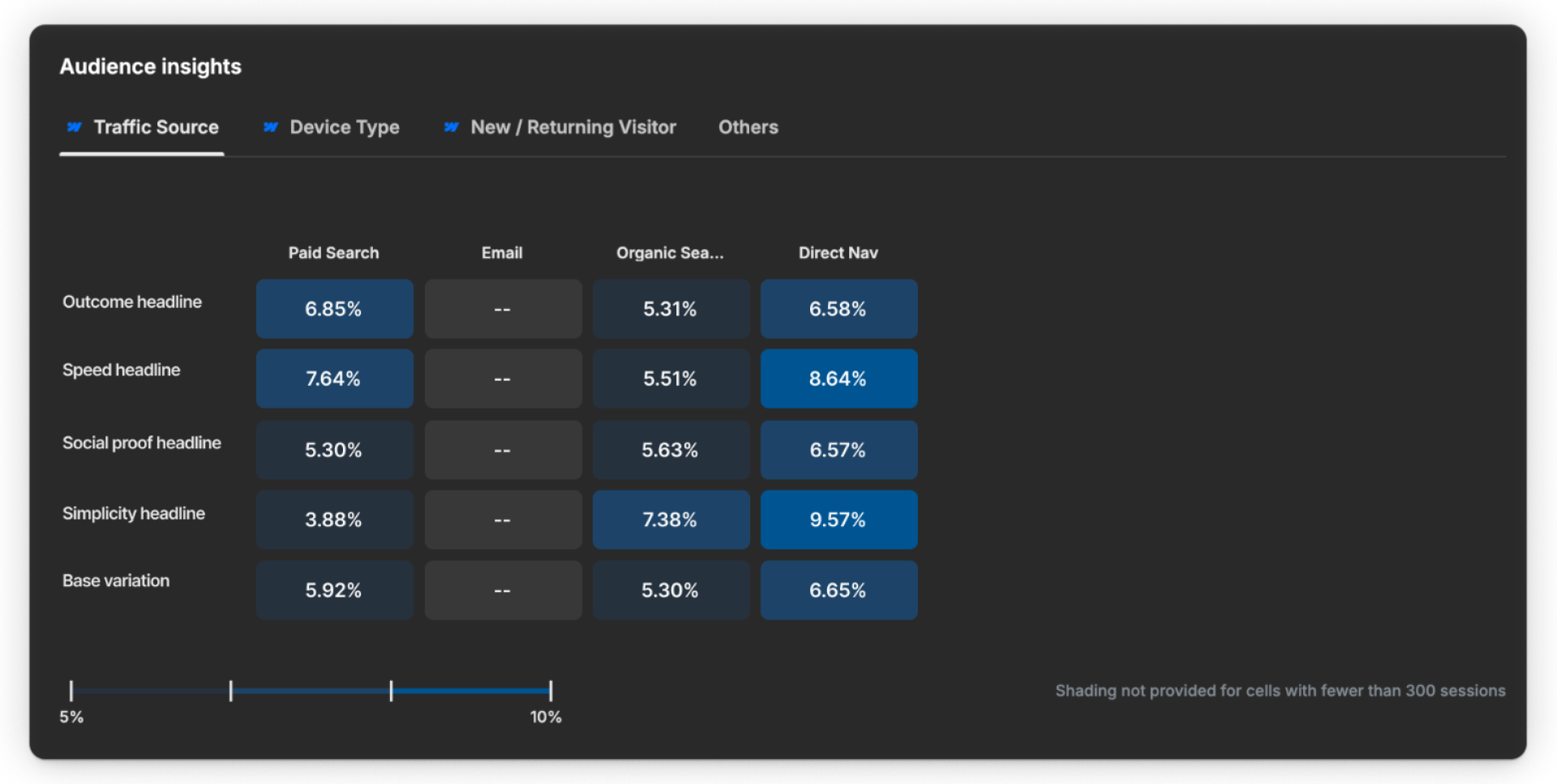This screenshot has width=1557, height=784.
Task: Switch to the Traffic Source tab
Action: coord(142,127)
